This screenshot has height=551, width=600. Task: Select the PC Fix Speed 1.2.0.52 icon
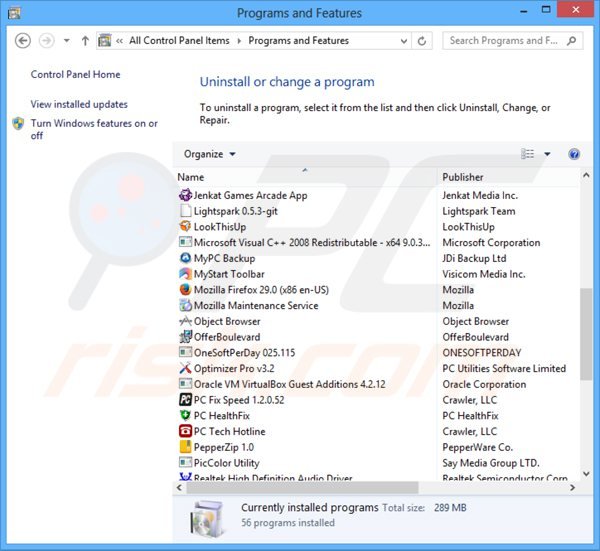(x=185, y=399)
